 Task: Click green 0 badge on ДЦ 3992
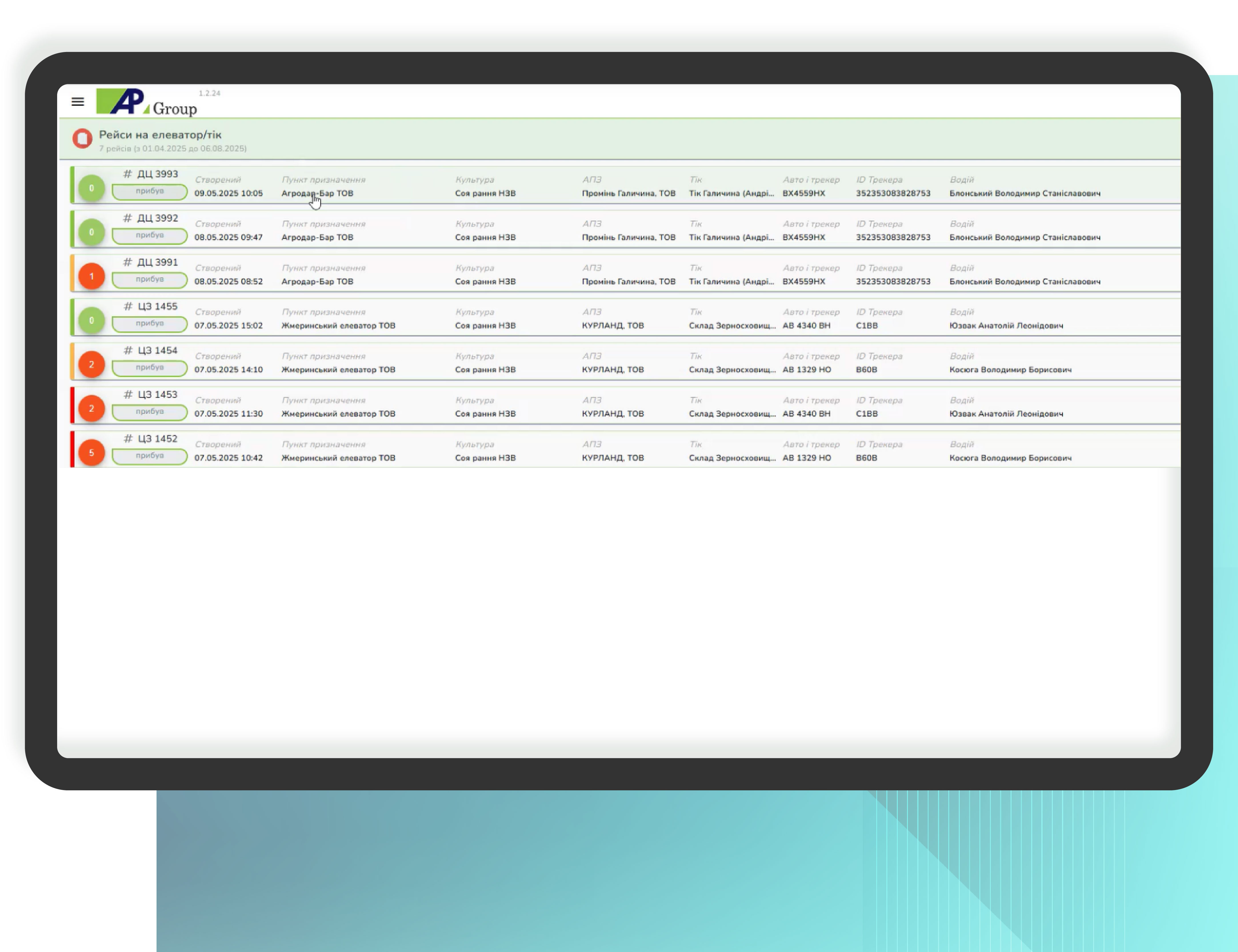point(91,232)
